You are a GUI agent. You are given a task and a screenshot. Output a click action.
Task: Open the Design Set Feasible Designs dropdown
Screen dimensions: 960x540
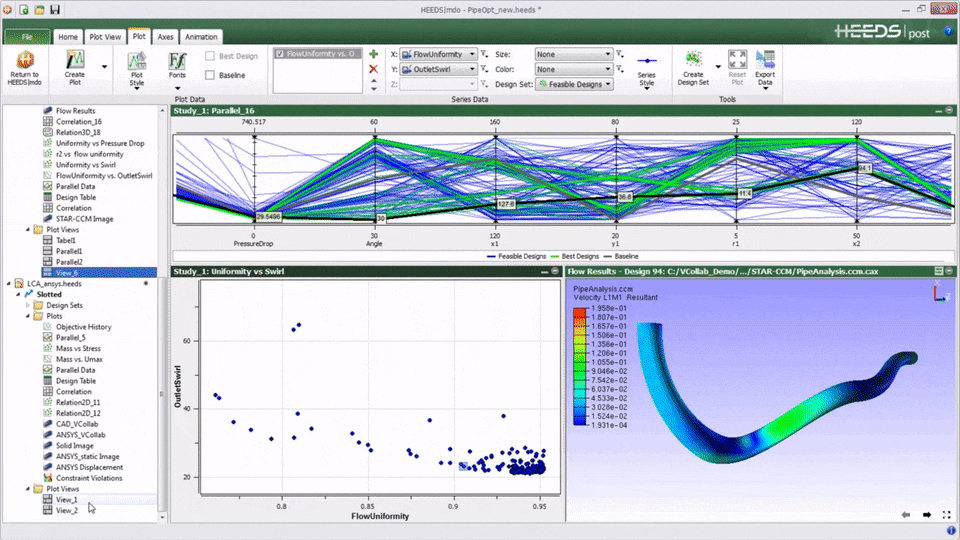coord(574,84)
